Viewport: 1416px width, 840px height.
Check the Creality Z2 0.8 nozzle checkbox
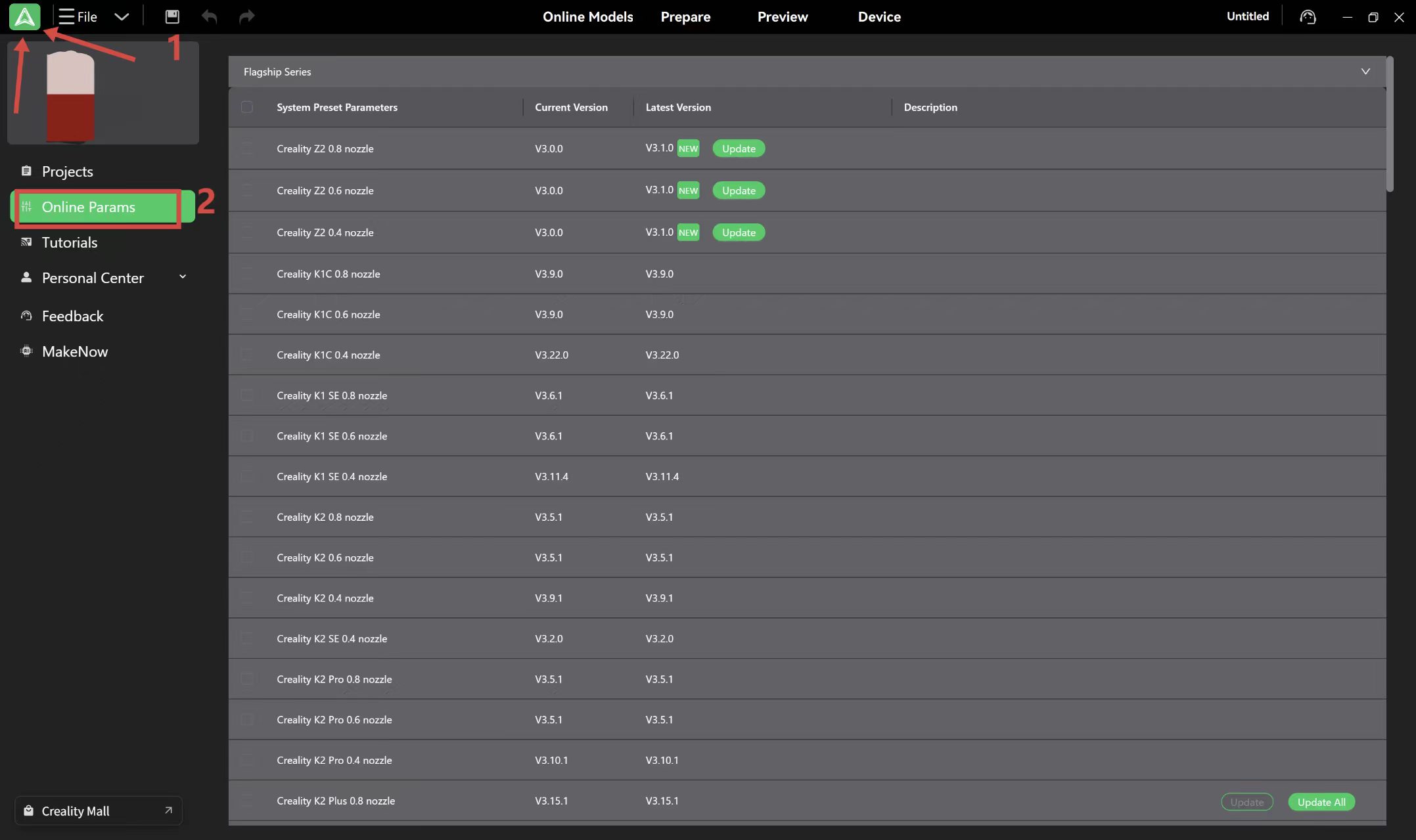(247, 148)
